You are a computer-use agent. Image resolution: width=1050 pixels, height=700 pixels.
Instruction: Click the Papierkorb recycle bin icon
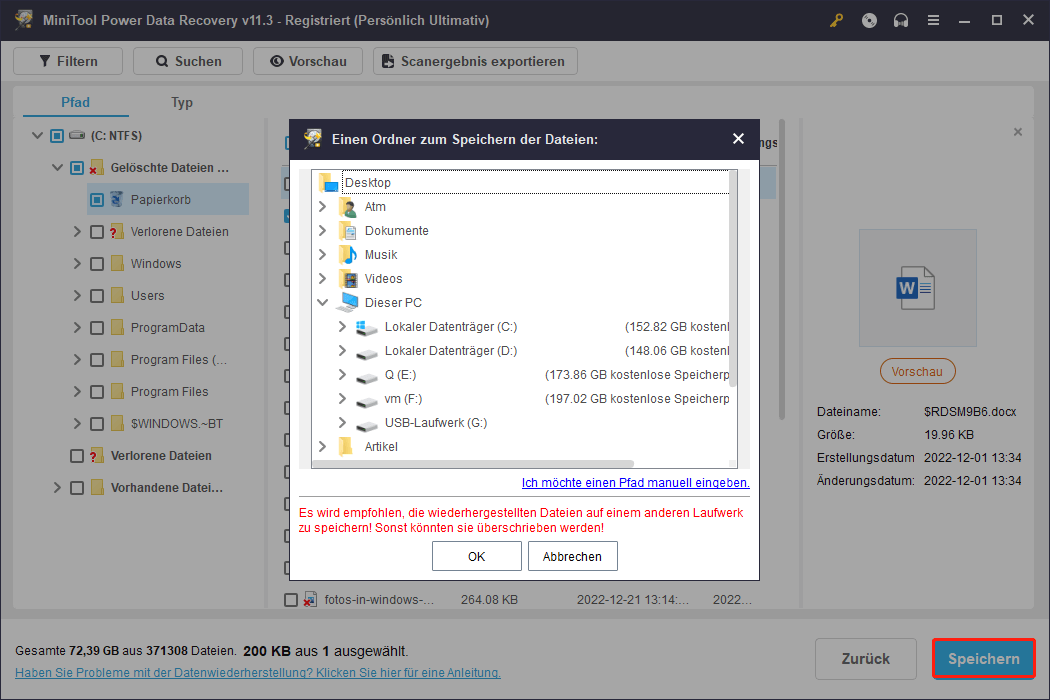[117, 200]
